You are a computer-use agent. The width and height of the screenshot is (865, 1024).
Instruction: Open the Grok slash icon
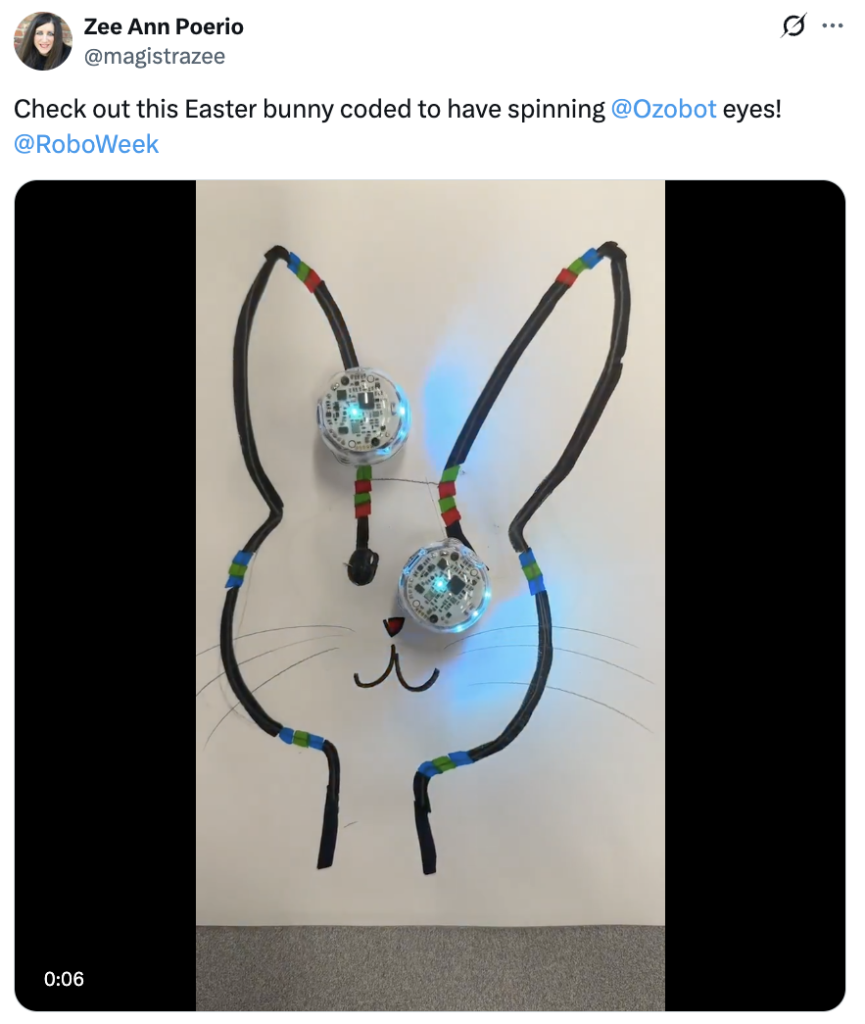point(793,26)
